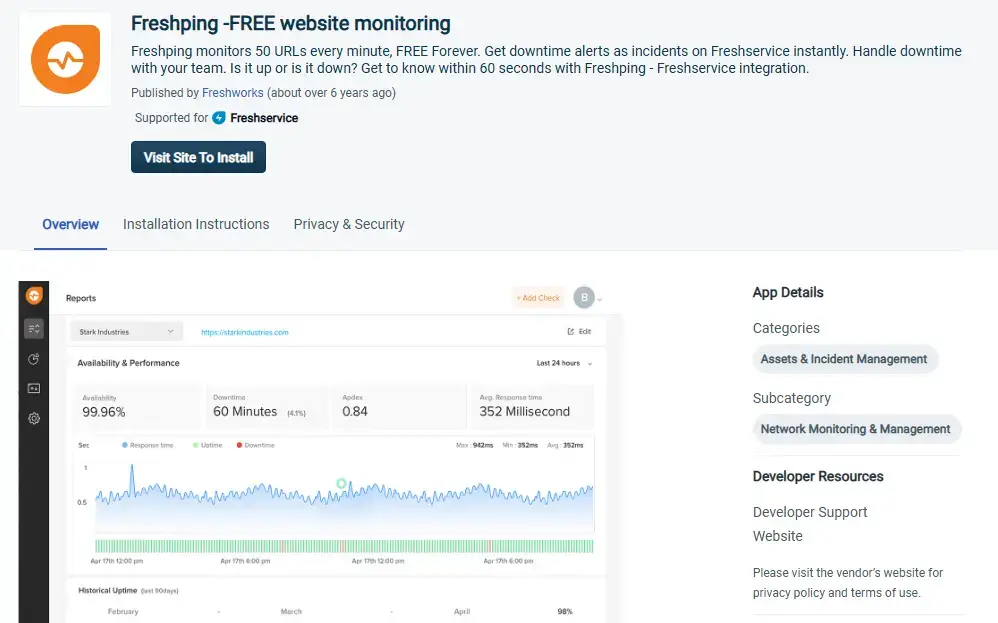Viewport: 998px width, 623px height.
Task: Click the Availability & Performance heading
Action: [x=129, y=363]
